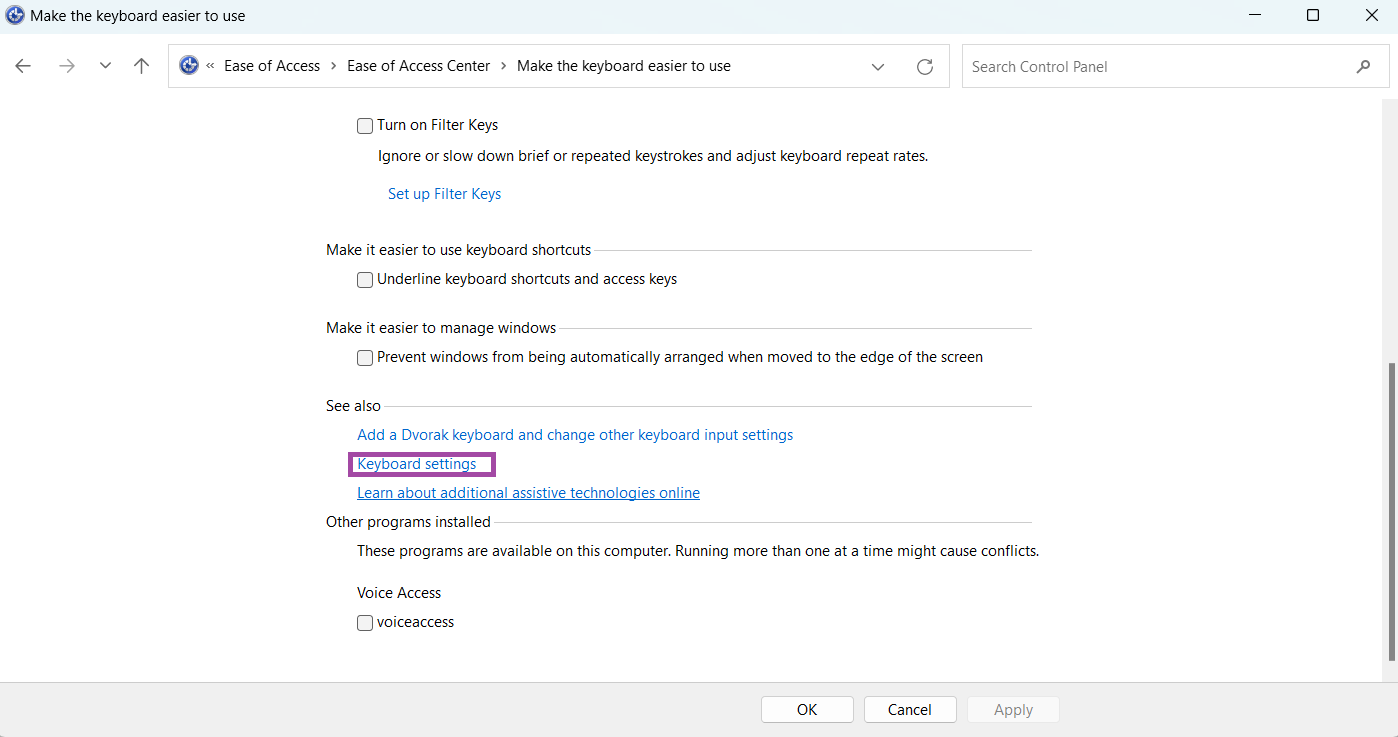Open the Keyboard settings link

pyautogui.click(x=417, y=464)
